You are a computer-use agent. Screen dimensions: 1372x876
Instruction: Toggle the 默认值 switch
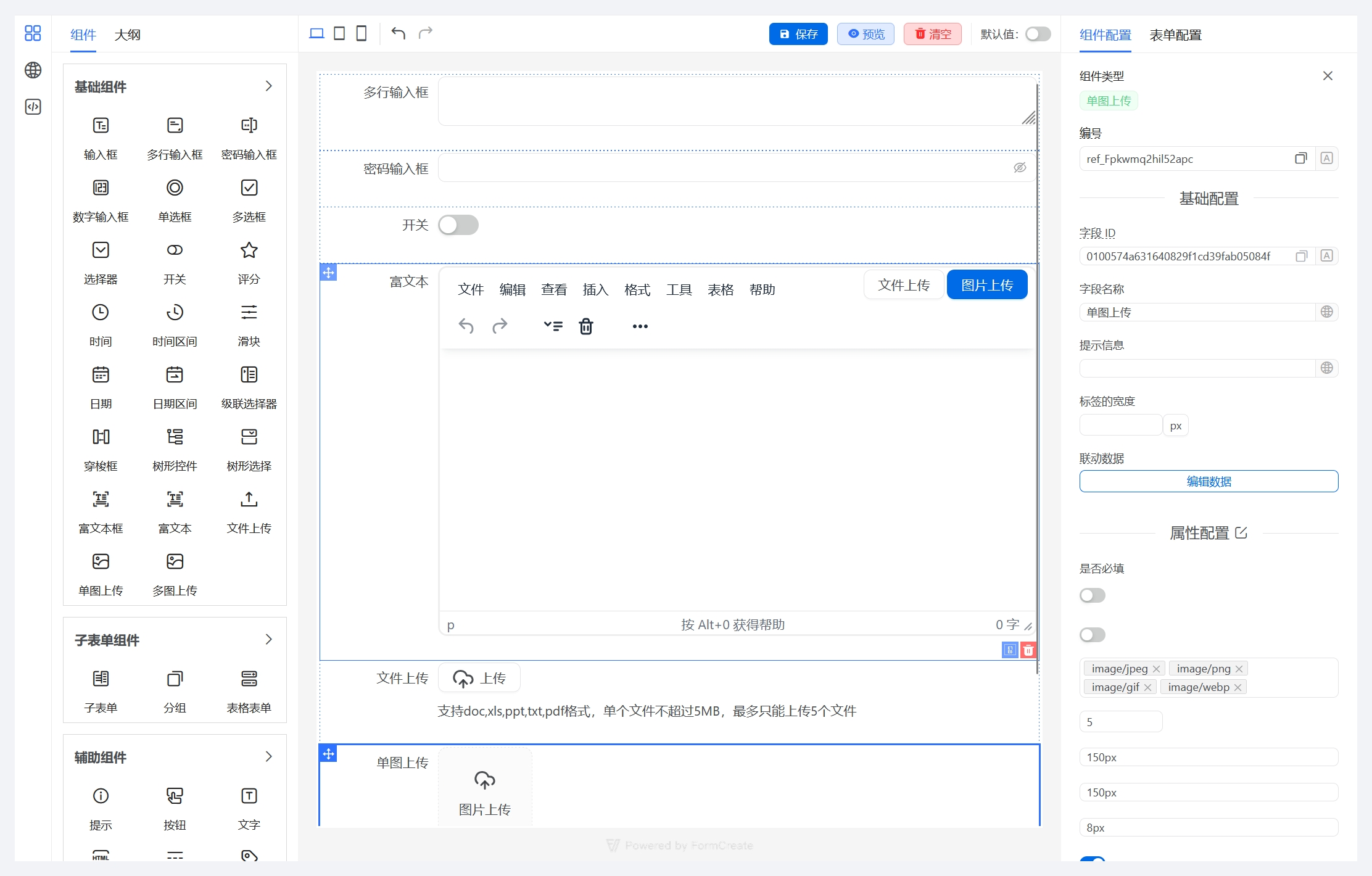tap(1038, 34)
